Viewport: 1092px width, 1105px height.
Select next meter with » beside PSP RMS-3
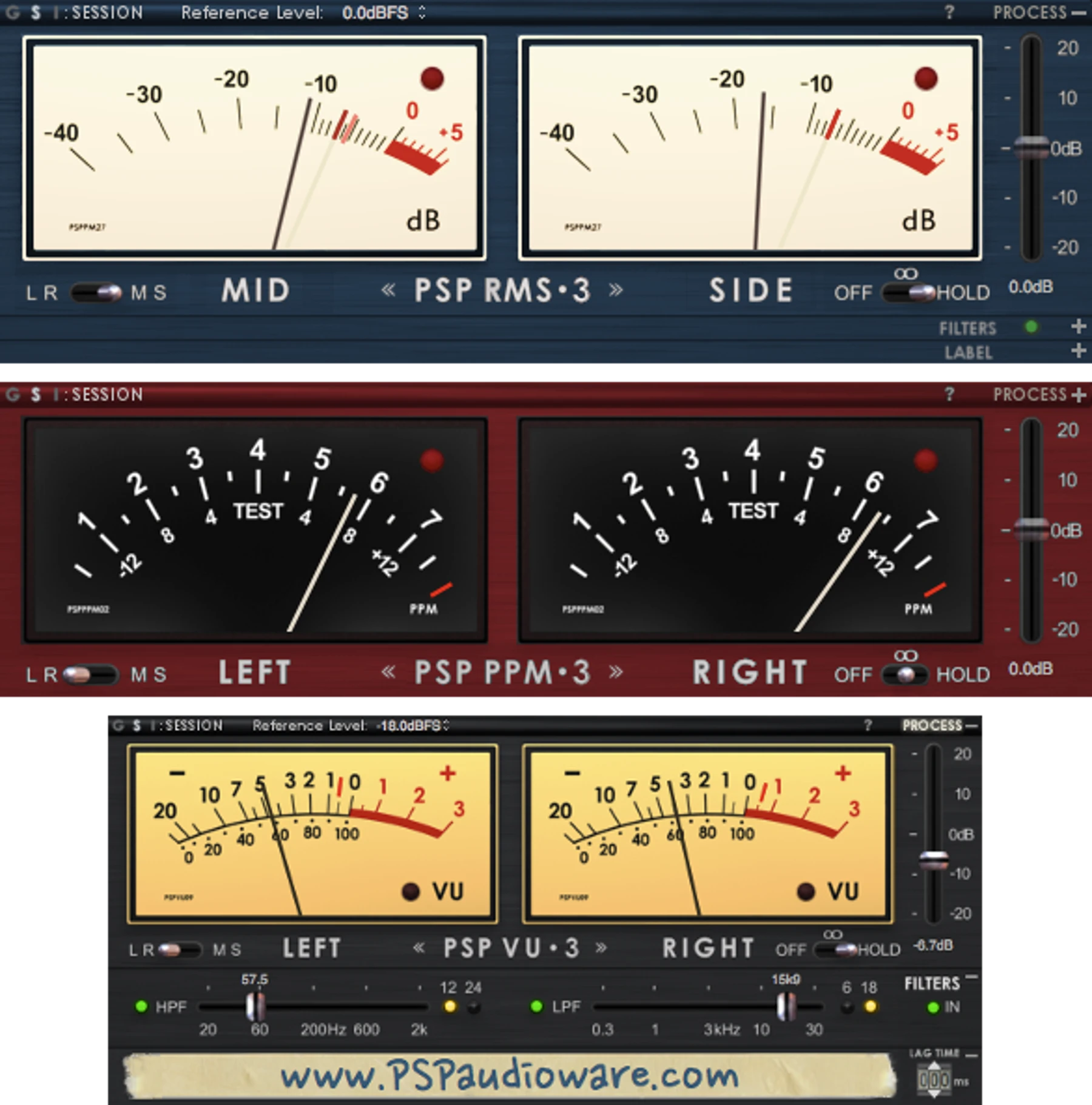pos(616,290)
